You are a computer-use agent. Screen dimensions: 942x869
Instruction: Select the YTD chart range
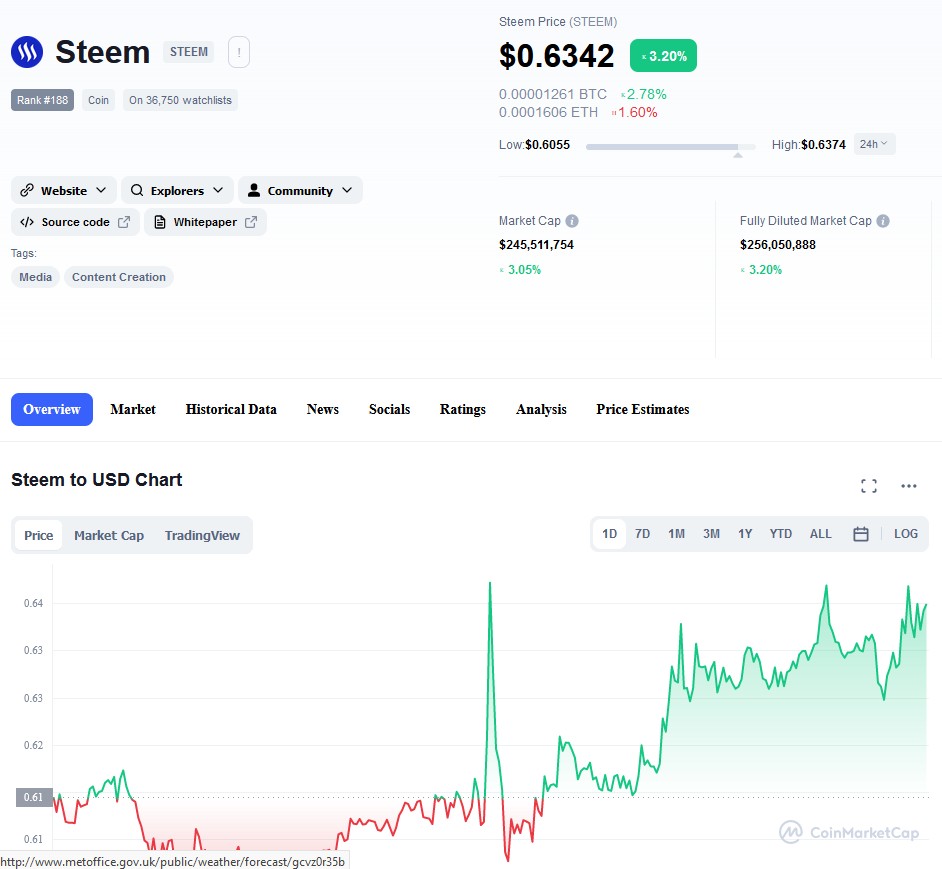(780, 534)
